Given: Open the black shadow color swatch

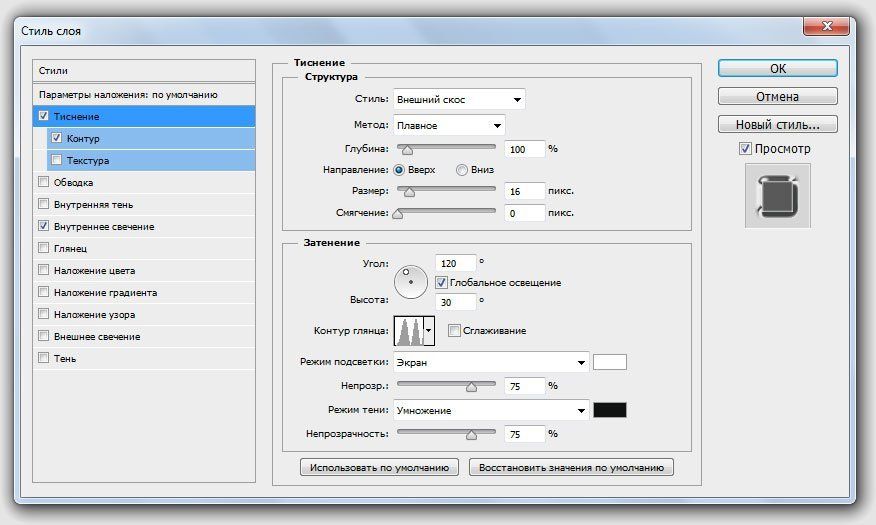Looking at the screenshot, I should 610,410.
